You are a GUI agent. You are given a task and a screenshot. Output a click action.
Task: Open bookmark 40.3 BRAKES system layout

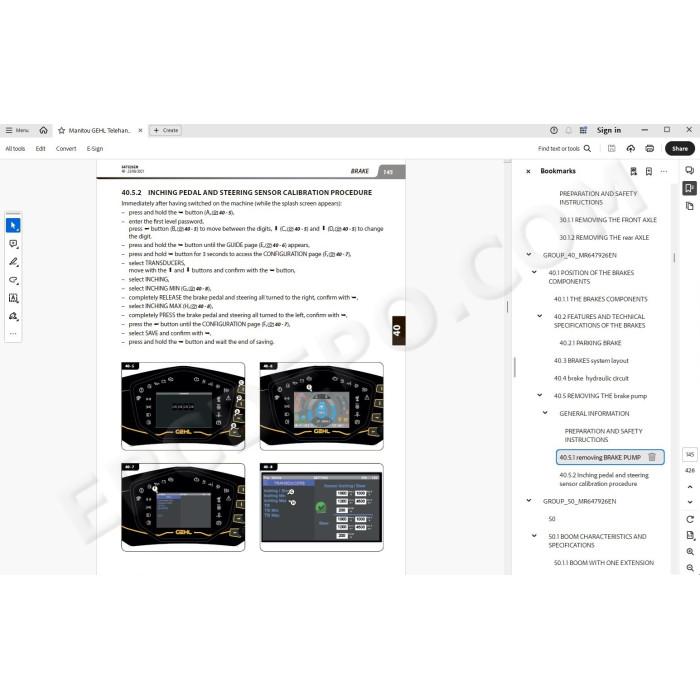point(591,360)
